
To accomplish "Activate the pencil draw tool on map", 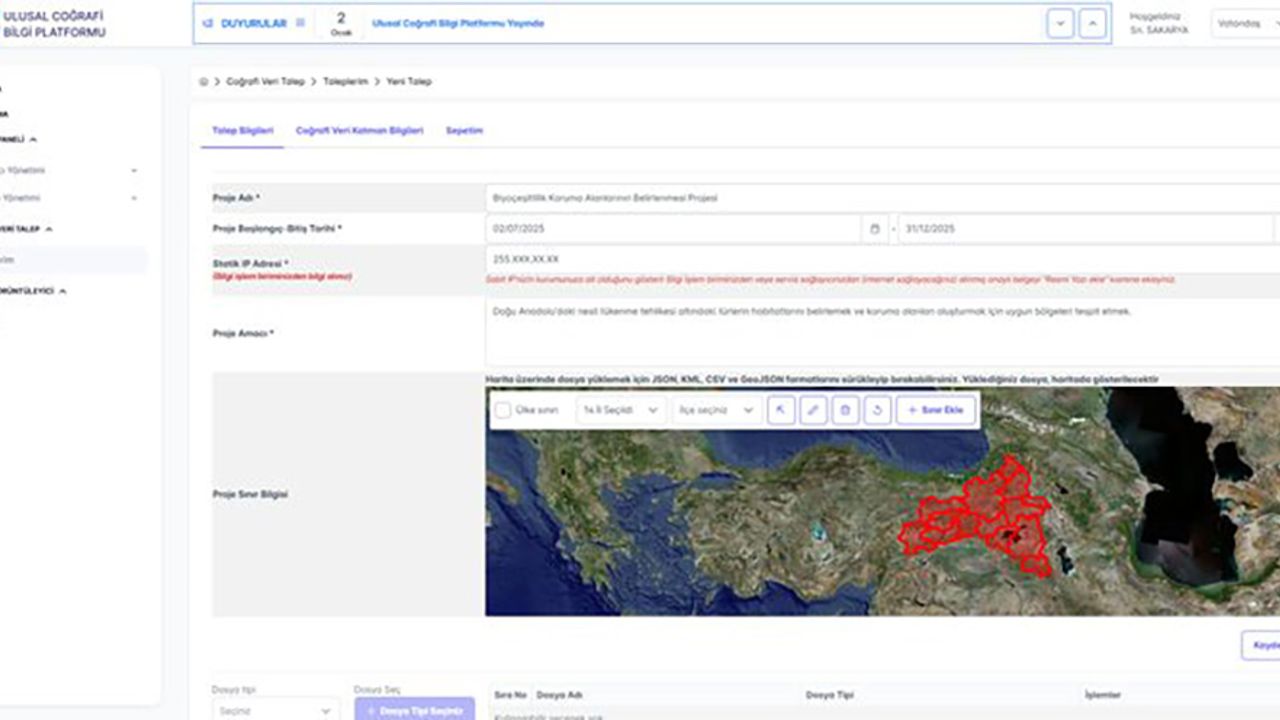I will pos(813,410).
